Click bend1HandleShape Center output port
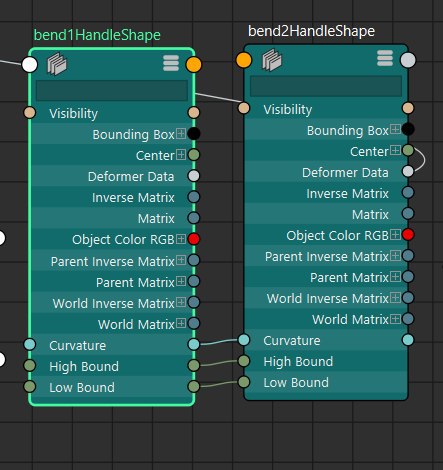Viewport: 443px width, 470px height. tap(194, 155)
